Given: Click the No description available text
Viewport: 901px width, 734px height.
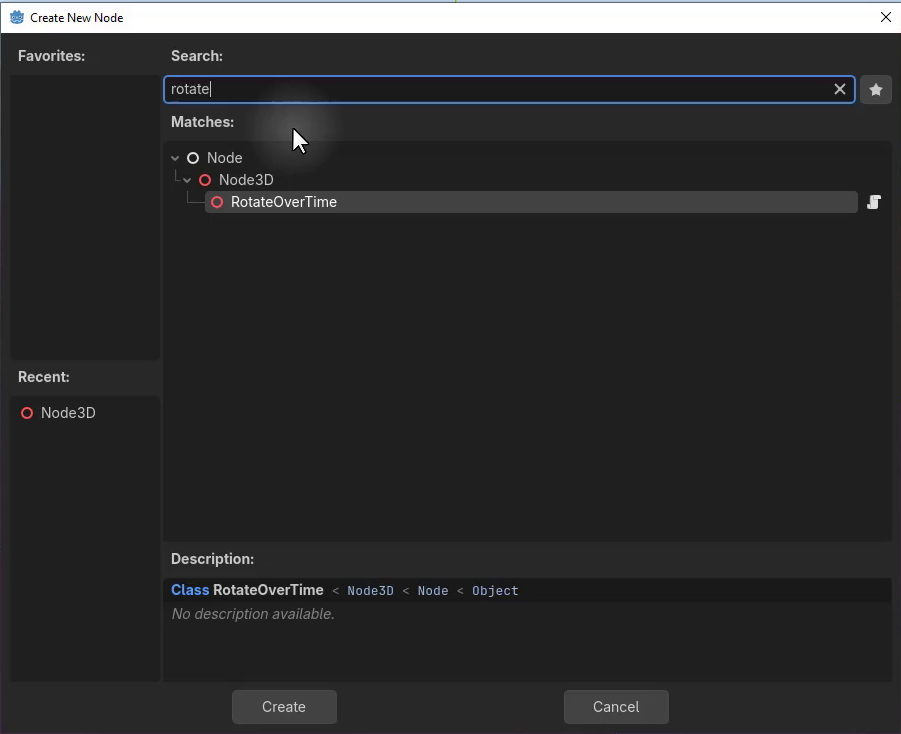Looking at the screenshot, I should [253, 614].
